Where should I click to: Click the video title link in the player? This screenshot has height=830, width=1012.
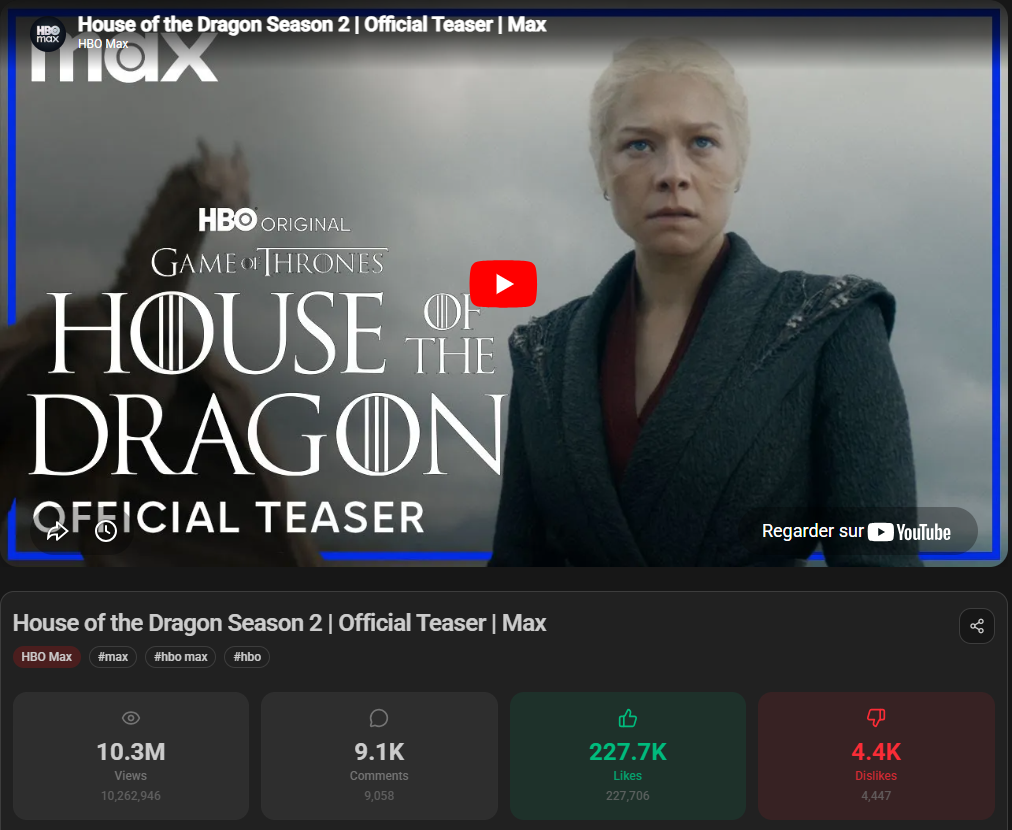tap(312, 25)
